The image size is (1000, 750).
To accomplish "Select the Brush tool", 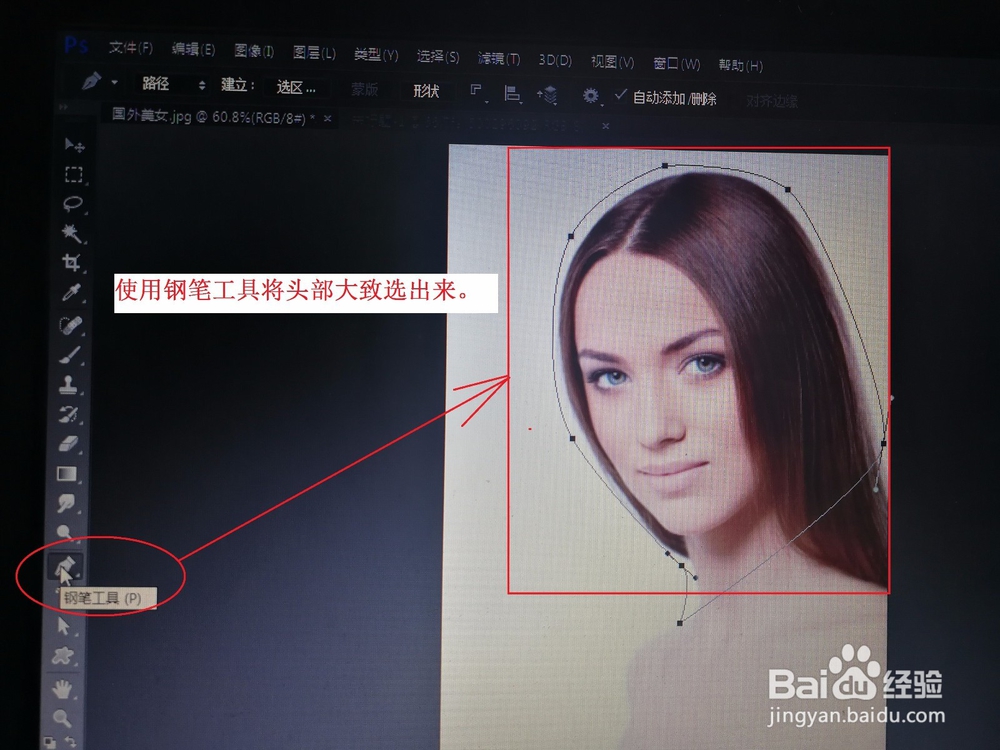I will 70,355.
